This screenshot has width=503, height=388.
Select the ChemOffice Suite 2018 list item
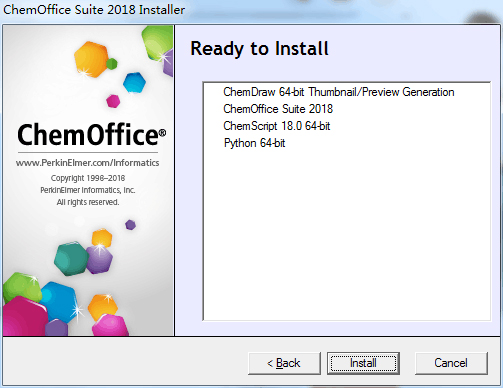[x=278, y=109]
